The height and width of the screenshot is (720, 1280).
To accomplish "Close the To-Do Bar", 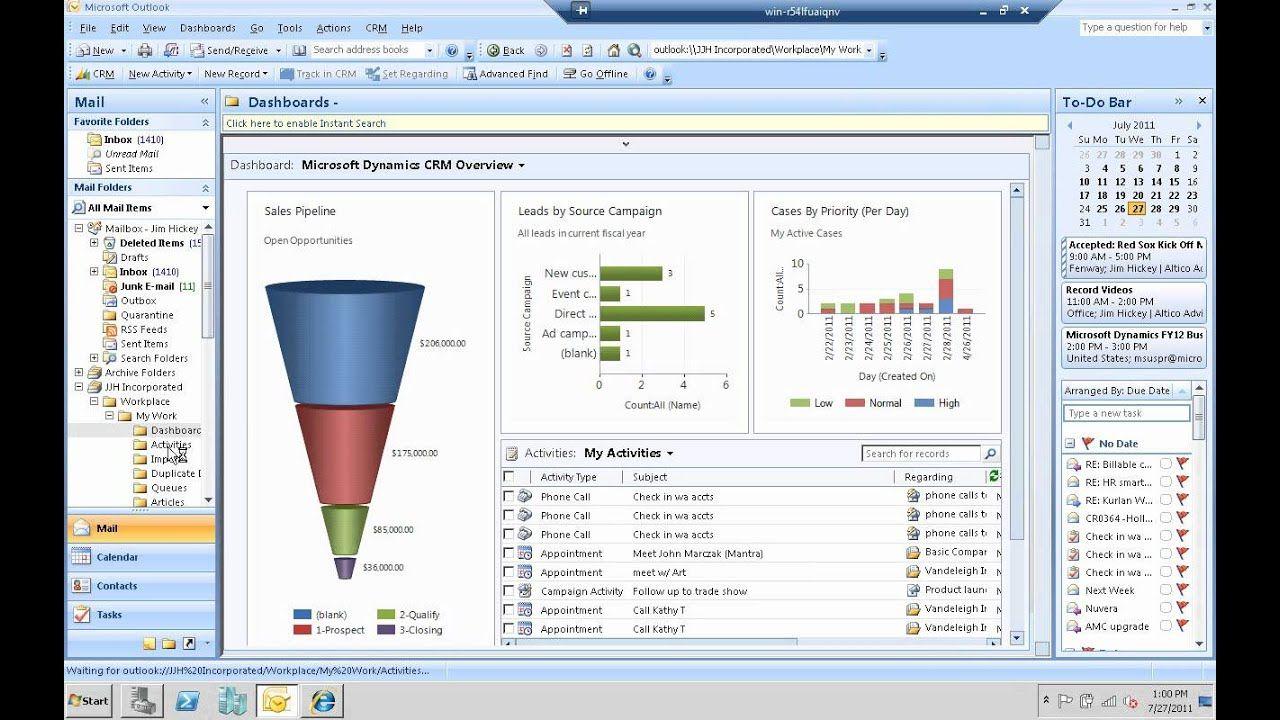I will 1202,101.
